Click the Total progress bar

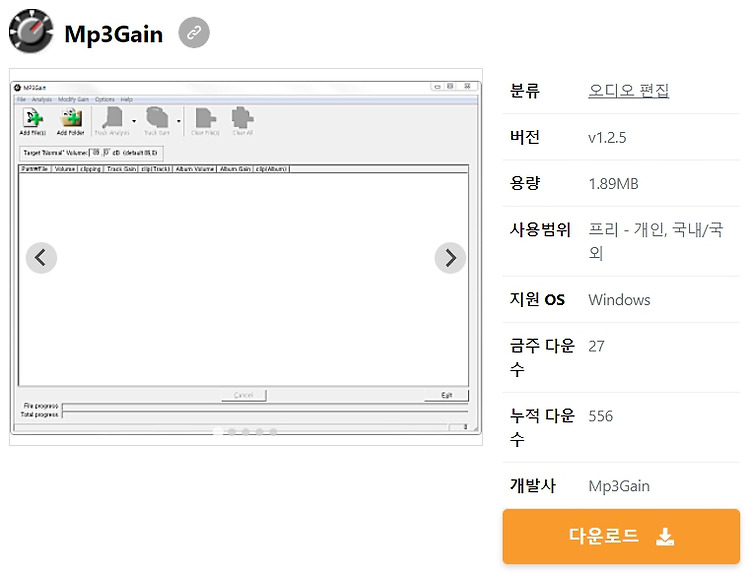coord(265,414)
